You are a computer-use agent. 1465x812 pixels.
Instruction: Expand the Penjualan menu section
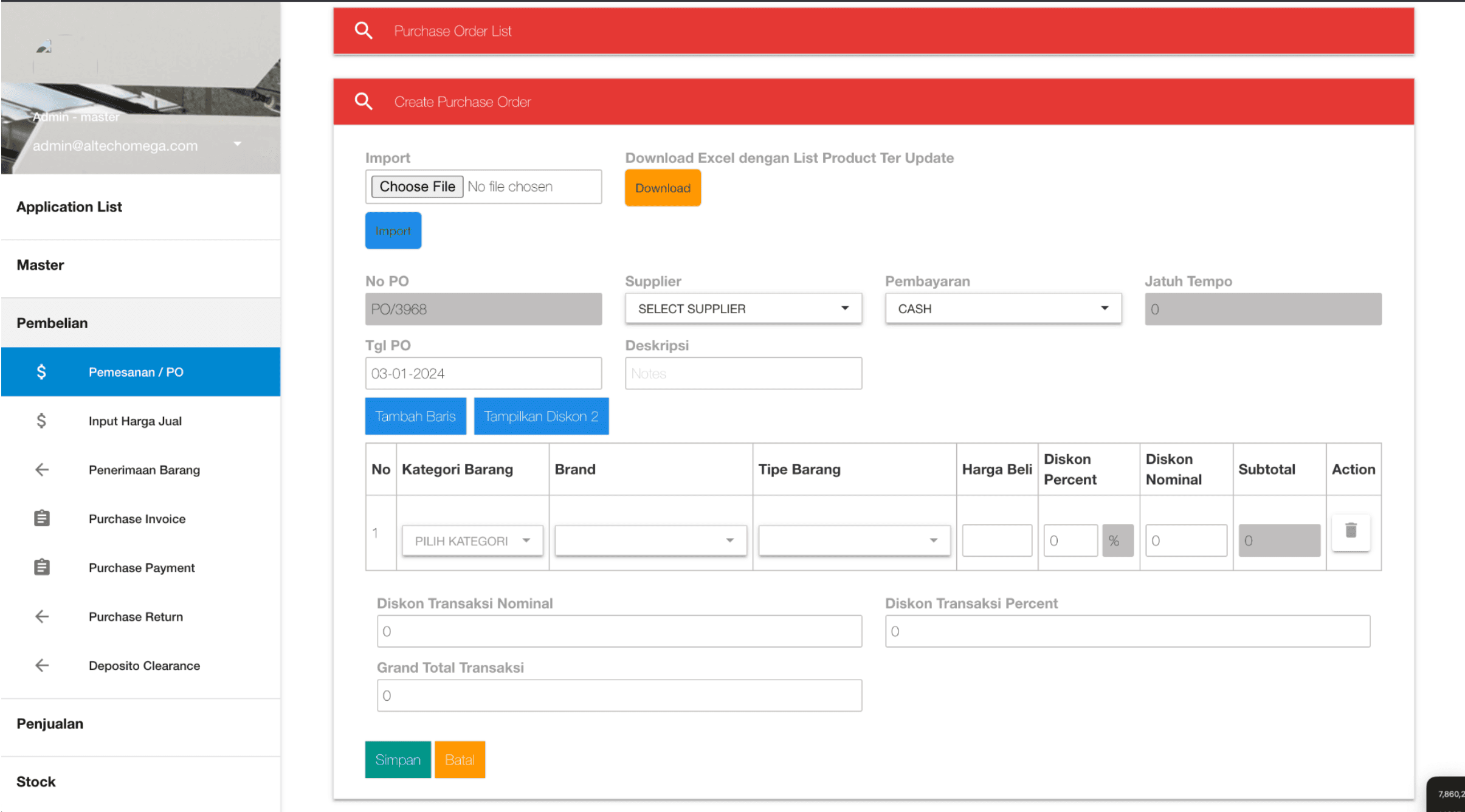click(140, 723)
